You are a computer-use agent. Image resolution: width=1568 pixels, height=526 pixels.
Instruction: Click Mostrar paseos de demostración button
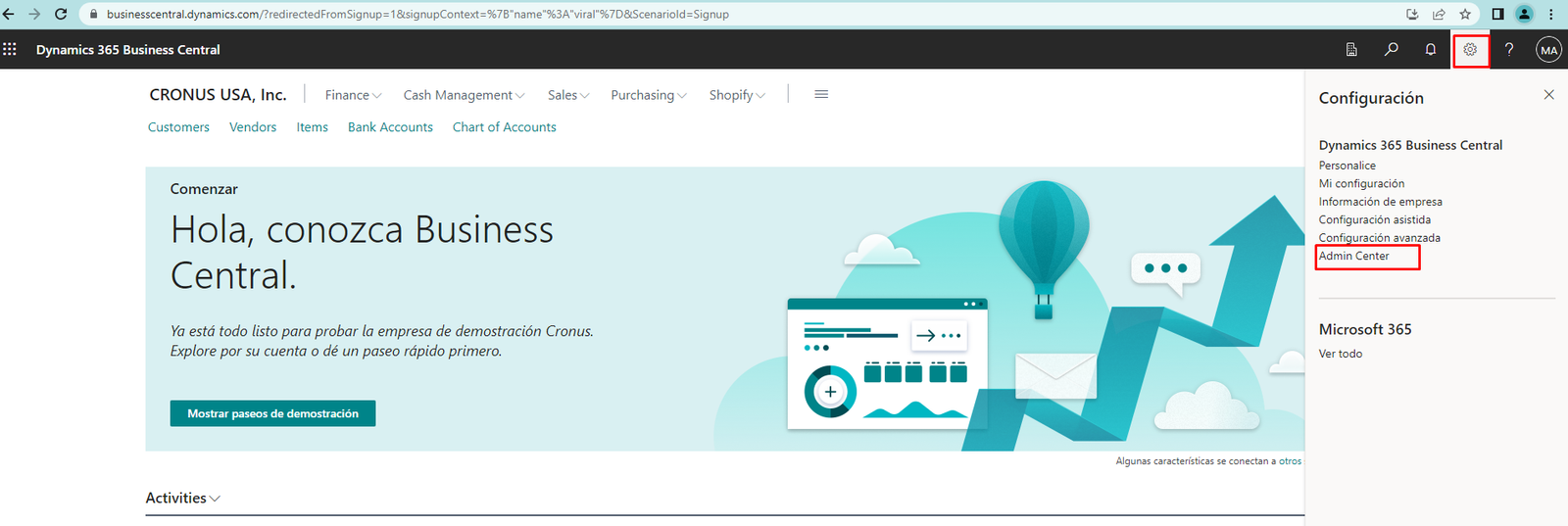[x=272, y=413]
